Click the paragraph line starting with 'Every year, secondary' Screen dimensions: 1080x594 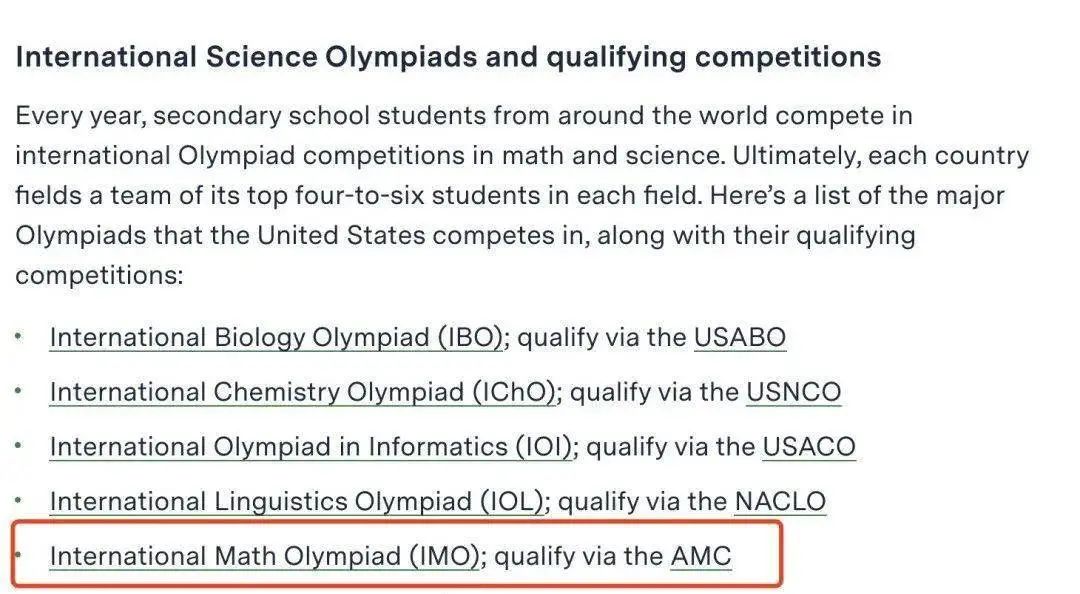click(464, 116)
